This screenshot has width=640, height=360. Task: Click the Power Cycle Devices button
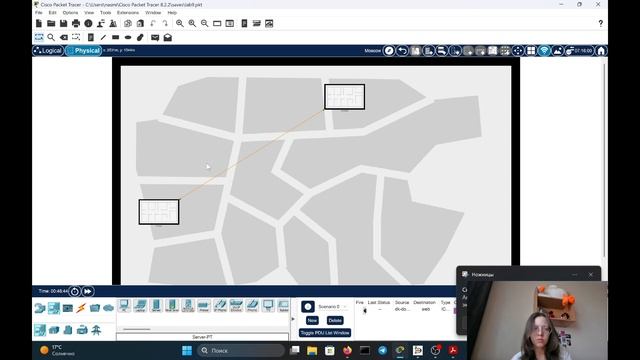point(75,291)
